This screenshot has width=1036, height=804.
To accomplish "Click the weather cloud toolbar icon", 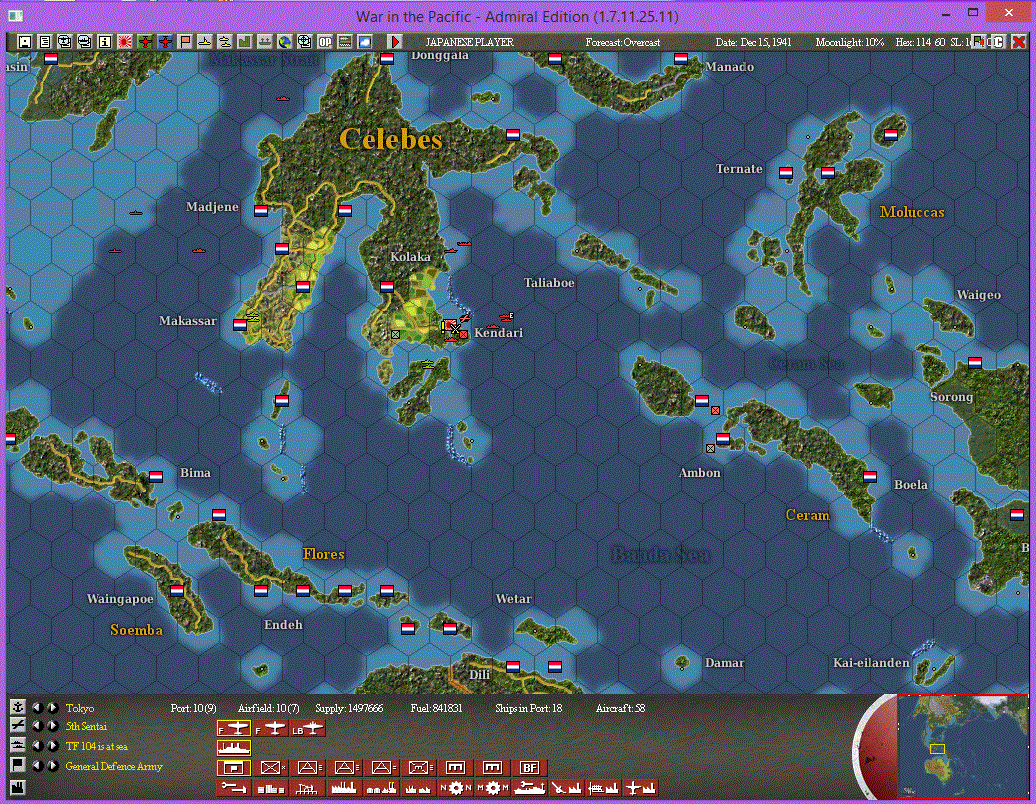I will click(365, 42).
